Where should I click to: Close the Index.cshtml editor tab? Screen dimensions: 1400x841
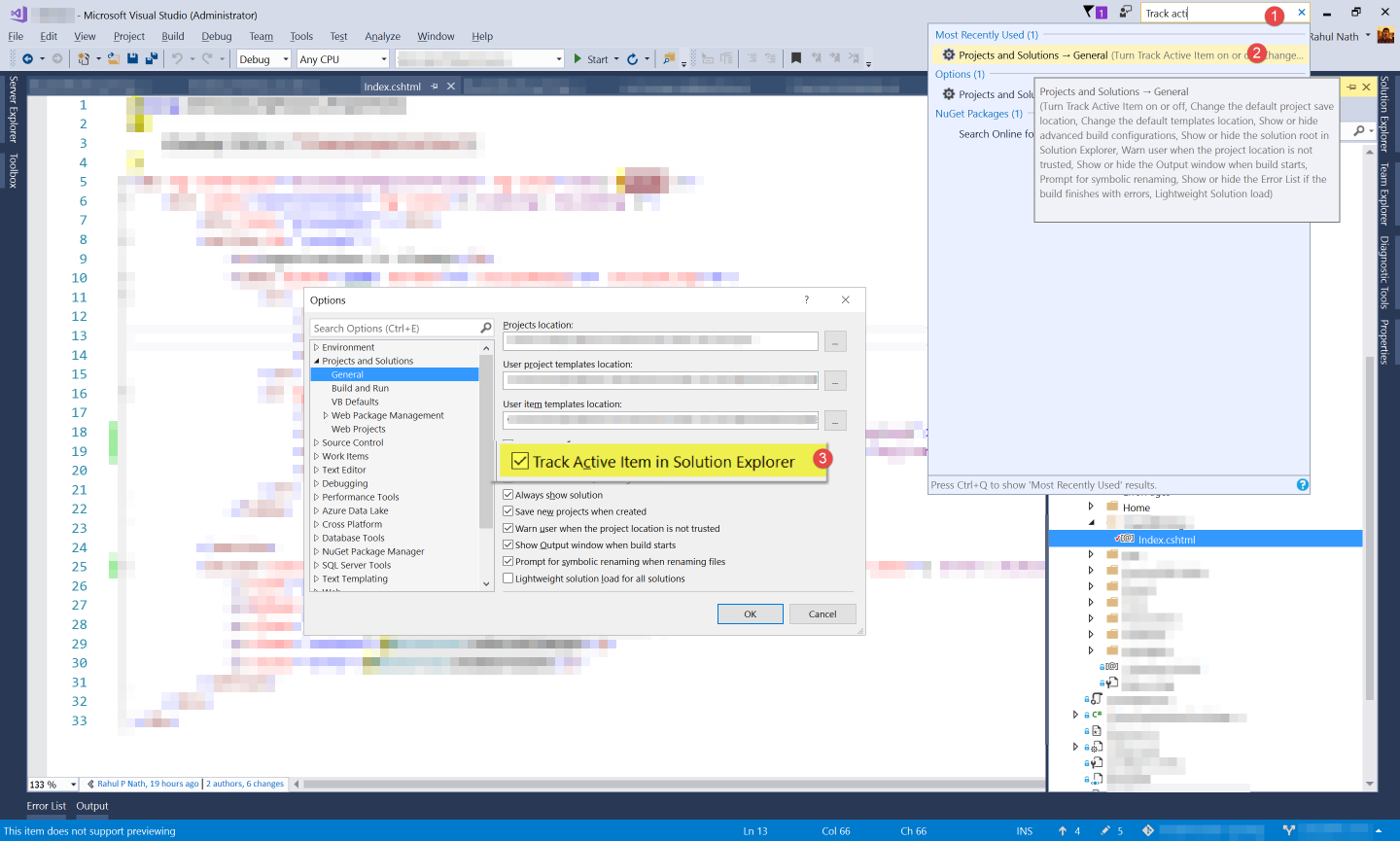(451, 86)
